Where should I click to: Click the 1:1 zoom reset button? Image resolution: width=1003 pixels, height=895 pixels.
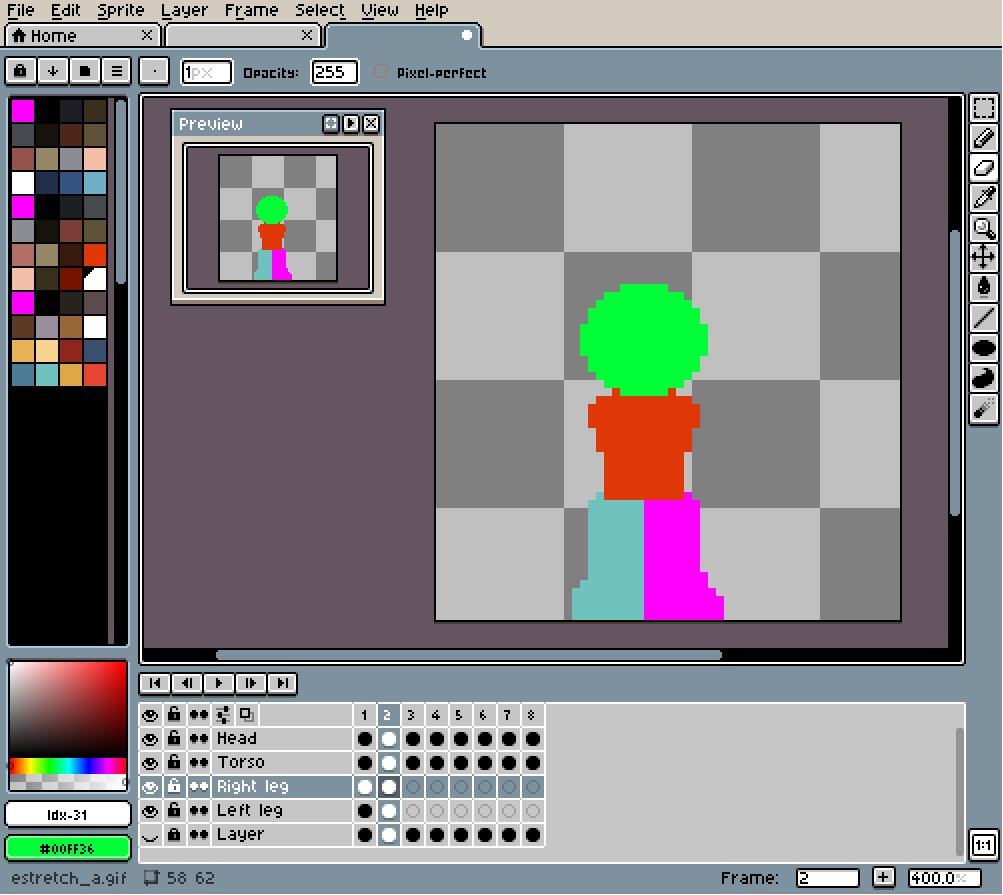click(983, 845)
